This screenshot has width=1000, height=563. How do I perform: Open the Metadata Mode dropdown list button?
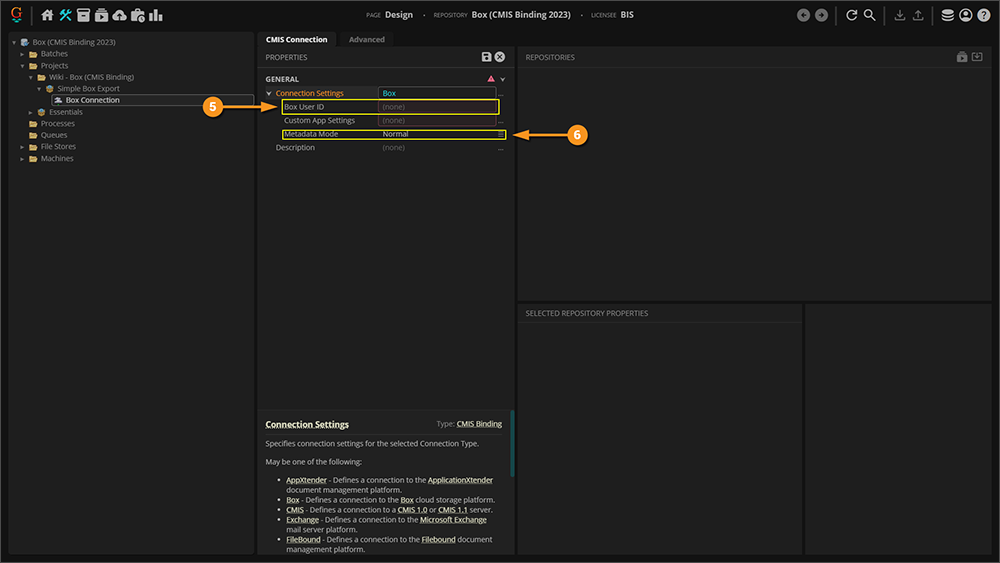pyautogui.click(x=501, y=134)
